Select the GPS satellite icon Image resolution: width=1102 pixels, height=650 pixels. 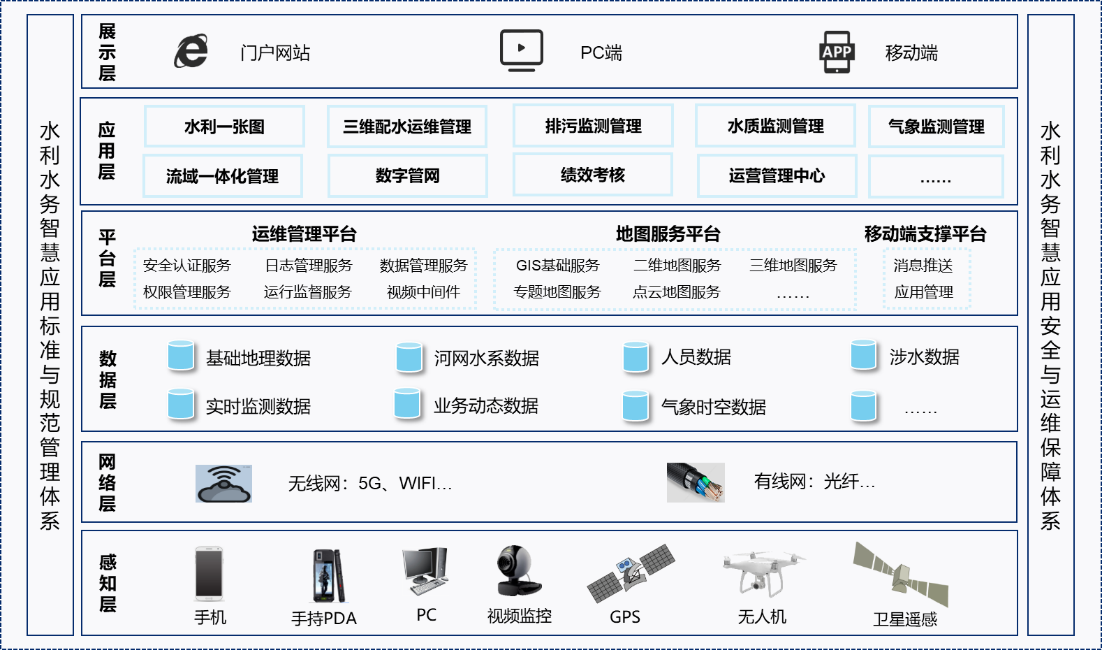coord(626,572)
